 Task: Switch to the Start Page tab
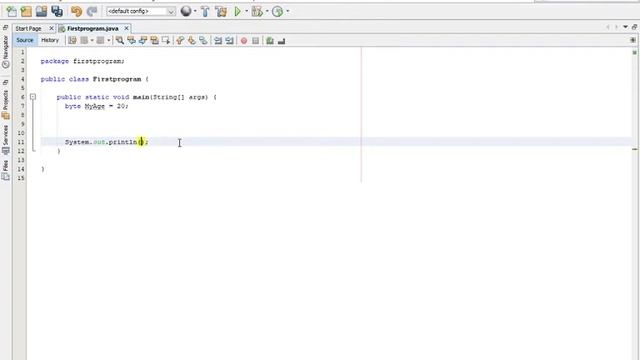[29, 29]
